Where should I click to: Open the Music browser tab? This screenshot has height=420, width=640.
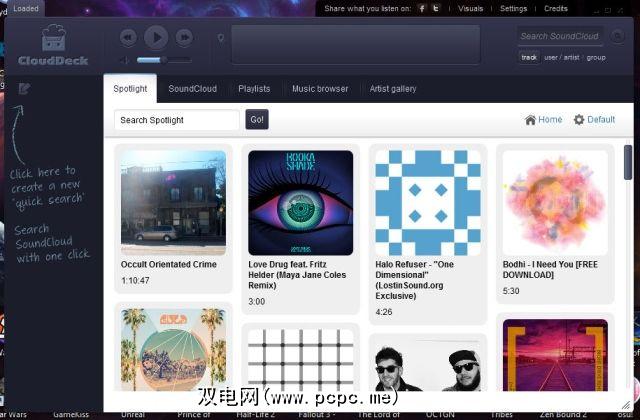coord(320,89)
